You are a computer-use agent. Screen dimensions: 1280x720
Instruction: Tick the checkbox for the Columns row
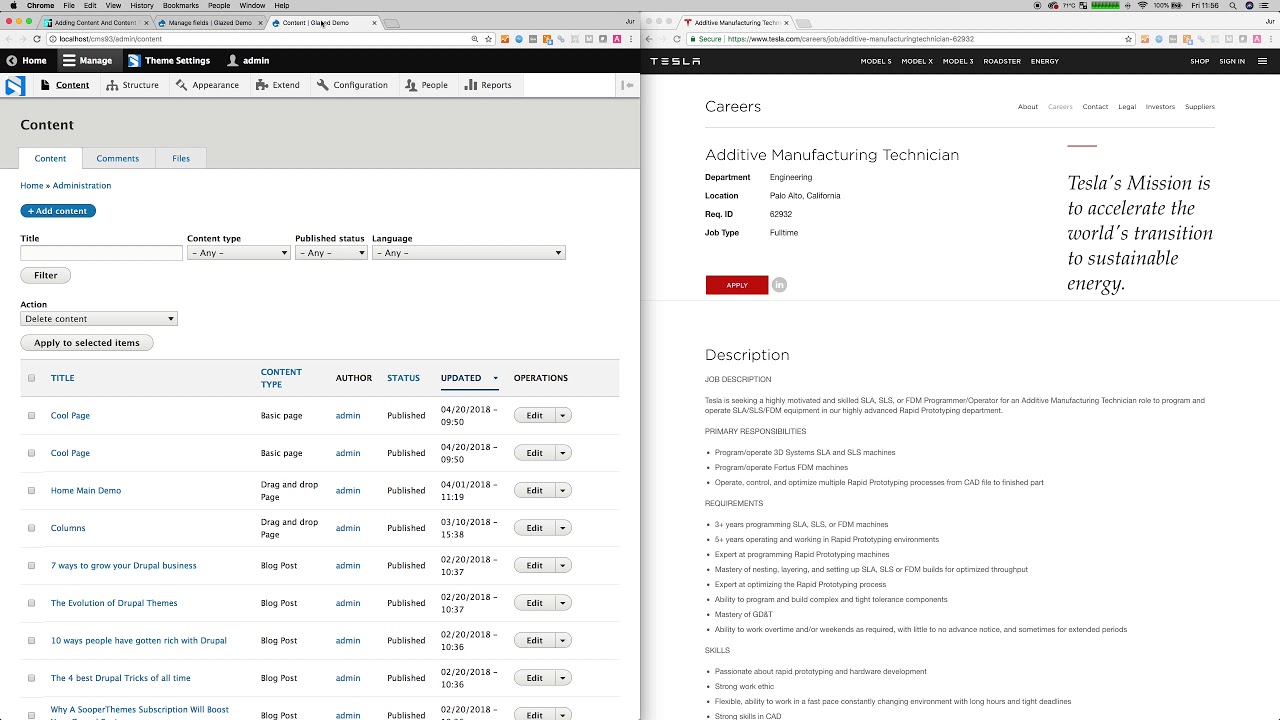pyautogui.click(x=31, y=528)
